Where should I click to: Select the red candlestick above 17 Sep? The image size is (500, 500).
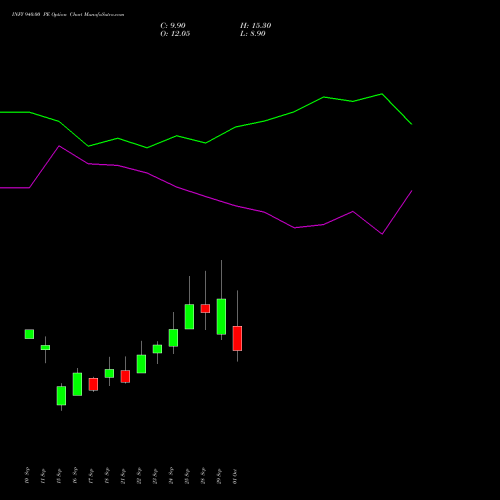coord(93,384)
